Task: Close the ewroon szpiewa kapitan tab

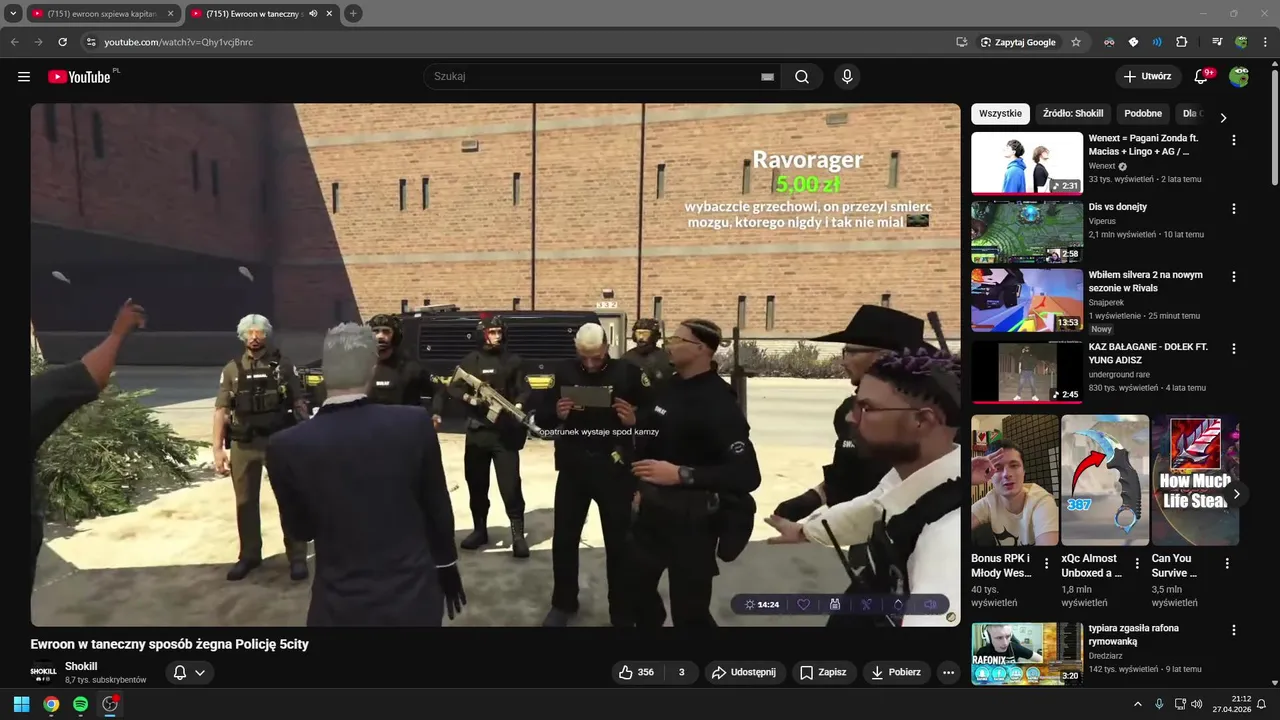Action: pos(170,14)
